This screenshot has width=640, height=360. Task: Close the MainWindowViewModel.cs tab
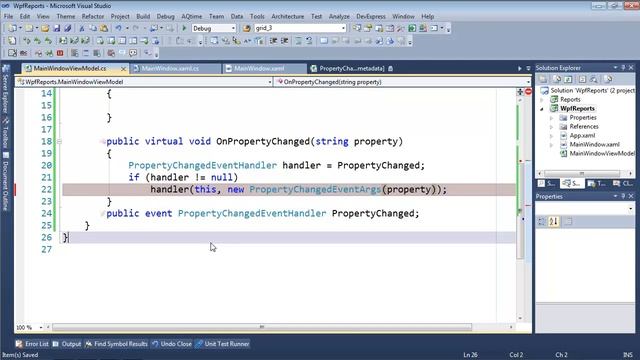pos(123,69)
